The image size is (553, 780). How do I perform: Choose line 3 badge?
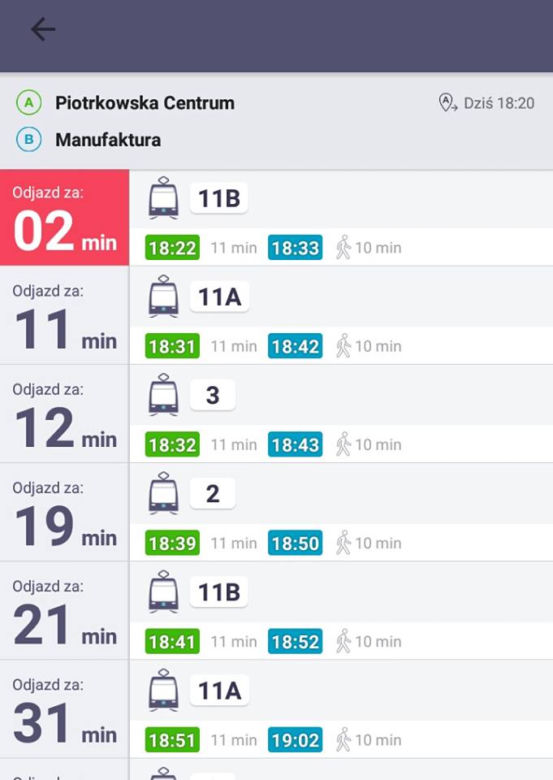click(x=213, y=395)
